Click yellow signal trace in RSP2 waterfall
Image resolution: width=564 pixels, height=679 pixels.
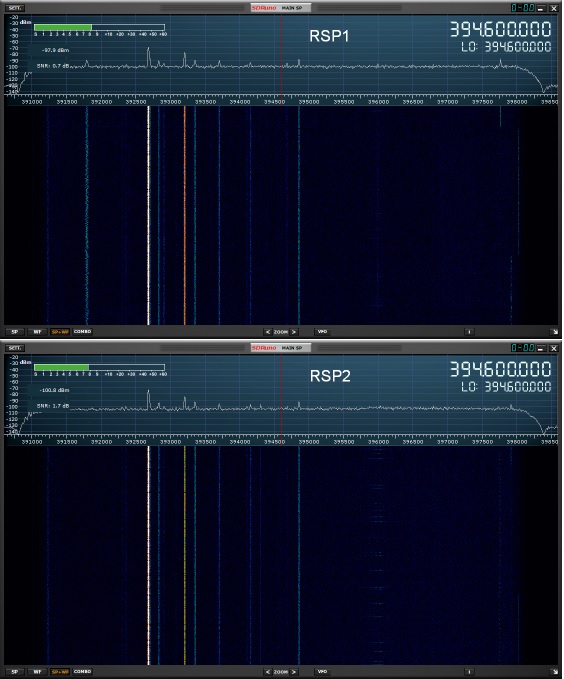(x=185, y=556)
